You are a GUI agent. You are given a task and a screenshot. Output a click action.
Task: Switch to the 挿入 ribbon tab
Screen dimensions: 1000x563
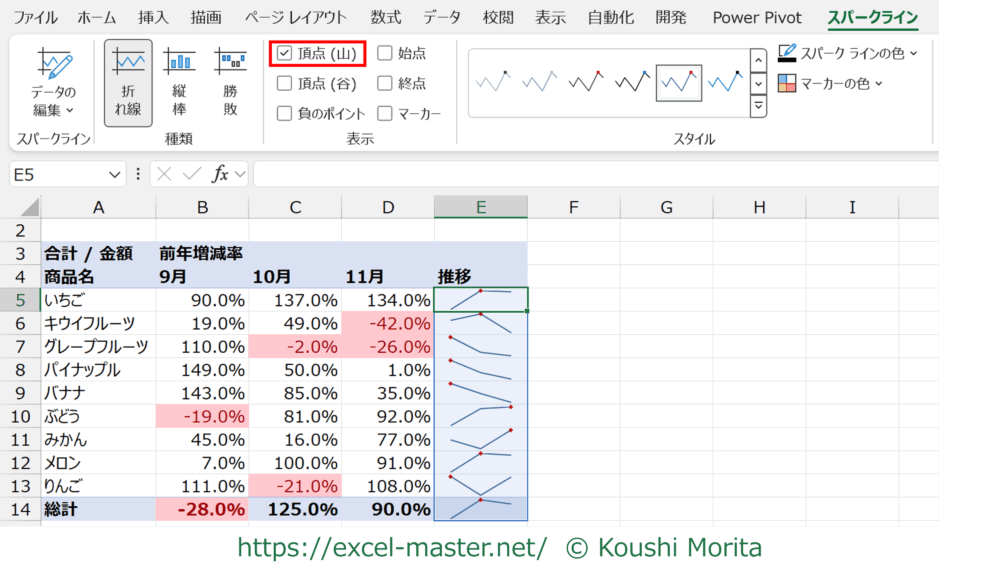[153, 18]
